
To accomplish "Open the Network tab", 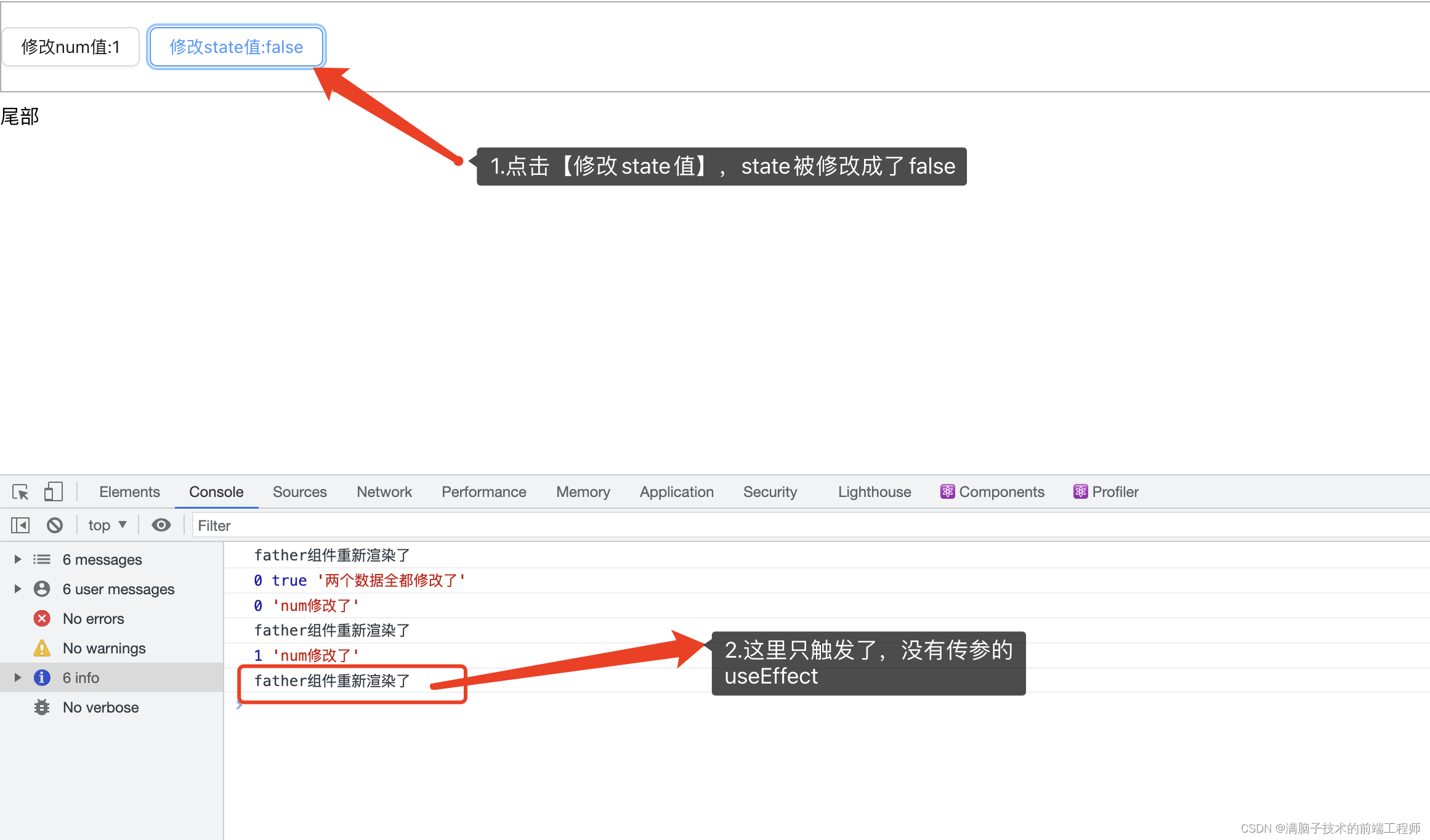I will tap(384, 492).
